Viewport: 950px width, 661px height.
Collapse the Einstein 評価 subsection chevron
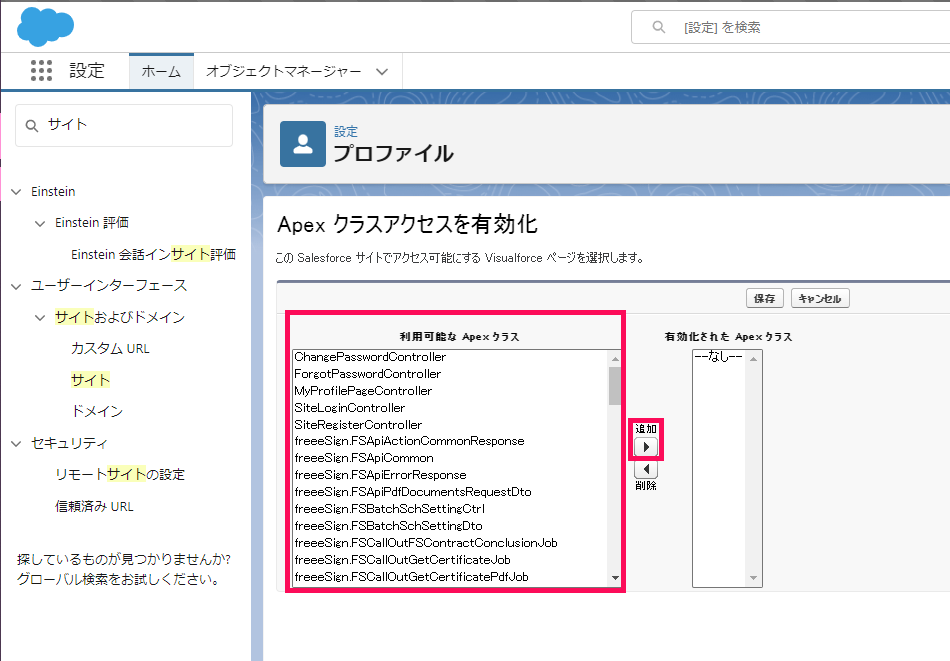pos(40,224)
